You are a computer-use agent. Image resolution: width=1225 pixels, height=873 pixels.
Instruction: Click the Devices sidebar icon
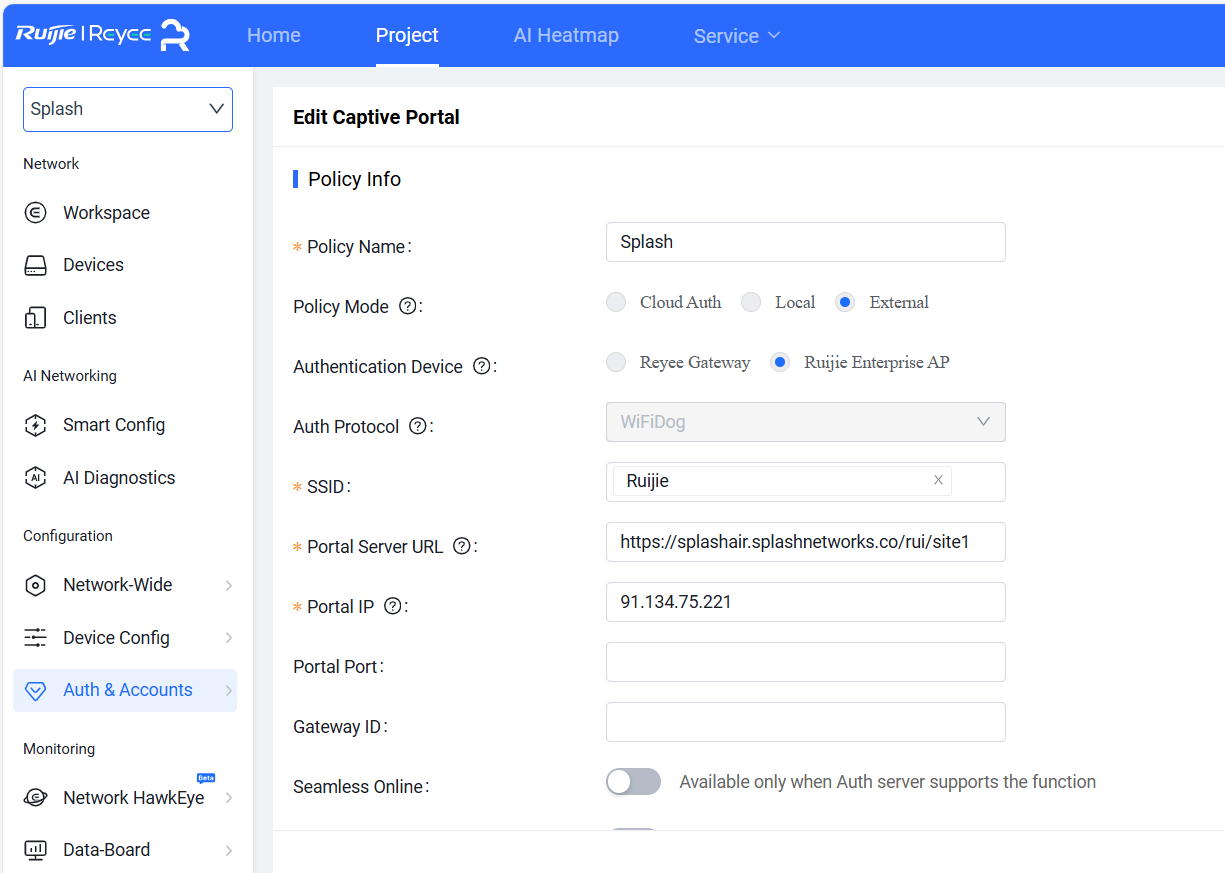coord(35,265)
